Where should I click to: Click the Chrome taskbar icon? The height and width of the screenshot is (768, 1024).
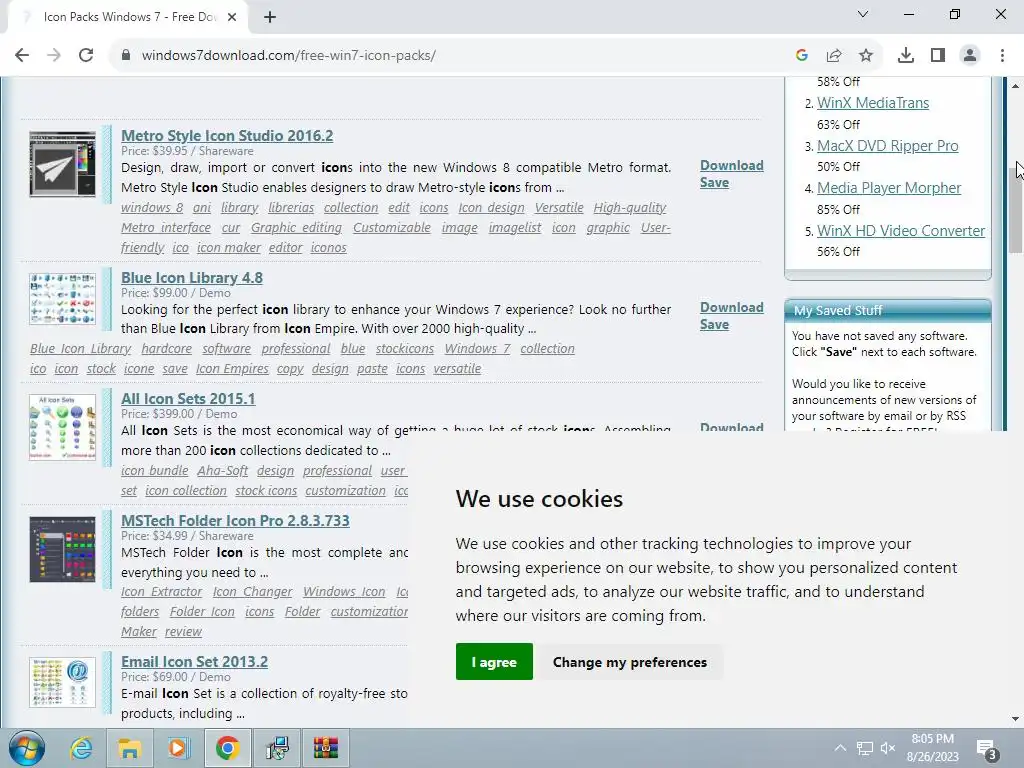click(x=227, y=748)
